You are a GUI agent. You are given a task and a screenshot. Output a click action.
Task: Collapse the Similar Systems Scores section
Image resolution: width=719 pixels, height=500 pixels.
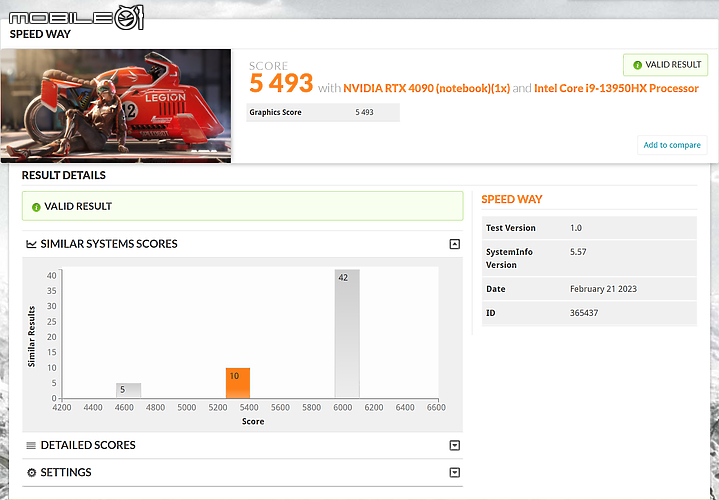(454, 244)
